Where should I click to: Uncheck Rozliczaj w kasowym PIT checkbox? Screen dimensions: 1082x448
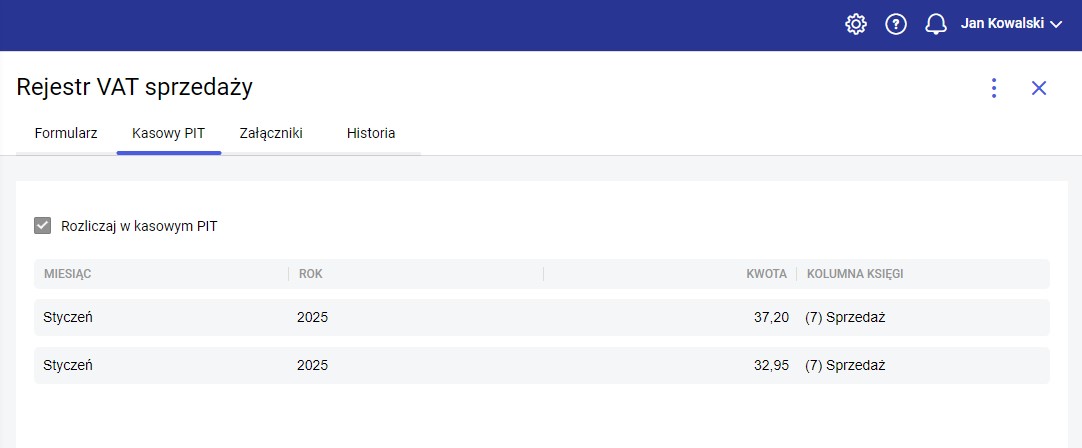[42, 226]
